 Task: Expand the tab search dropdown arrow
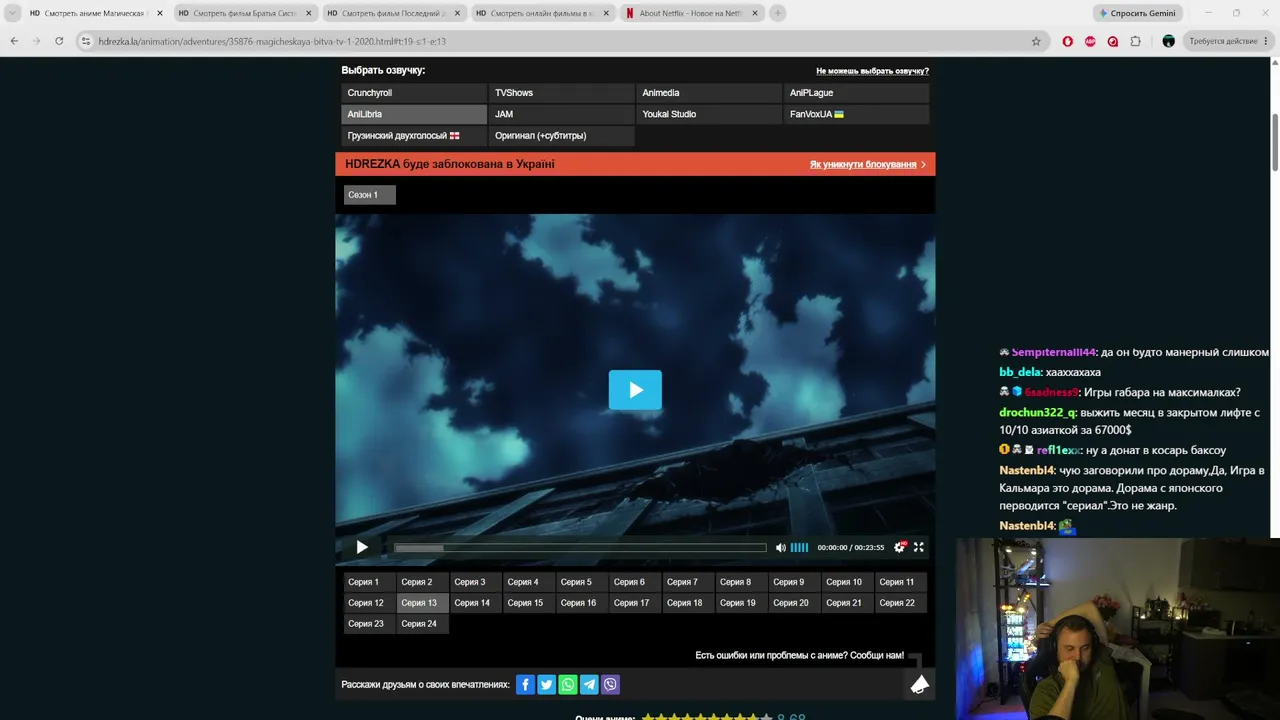click(13, 13)
